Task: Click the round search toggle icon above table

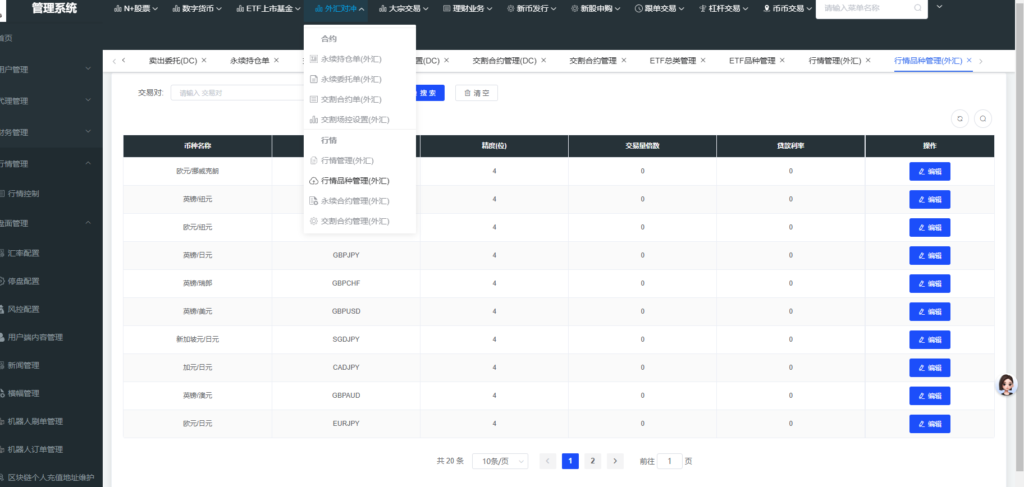Action: 982,119
